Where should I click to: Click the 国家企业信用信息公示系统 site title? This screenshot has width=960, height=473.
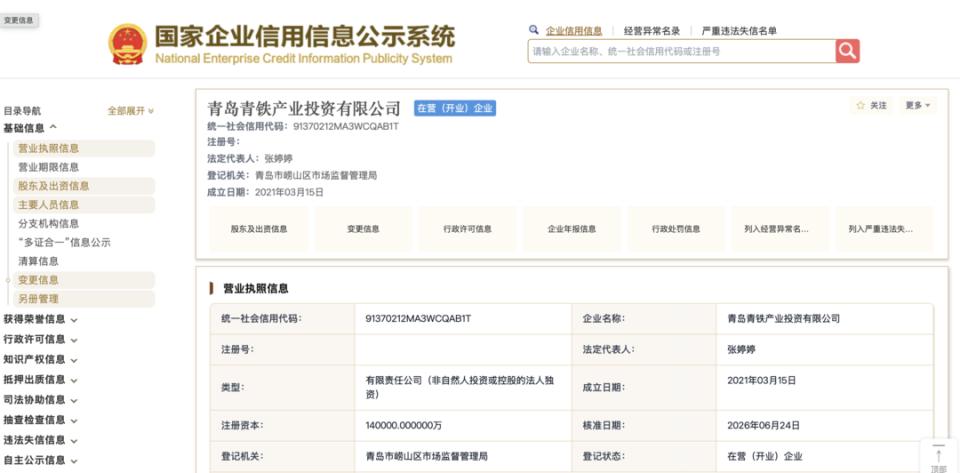[x=304, y=37]
